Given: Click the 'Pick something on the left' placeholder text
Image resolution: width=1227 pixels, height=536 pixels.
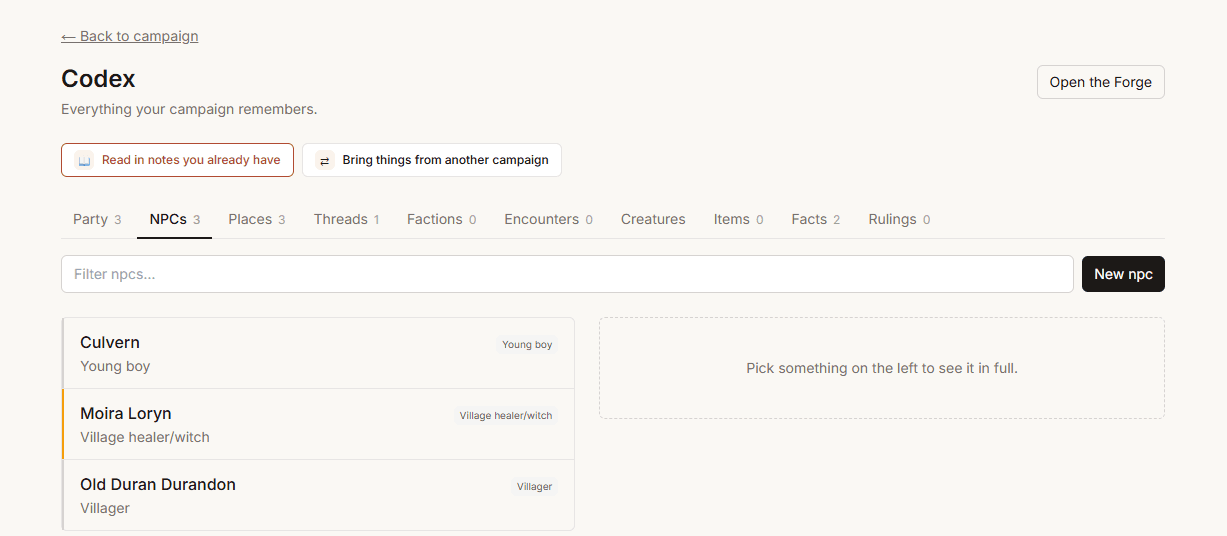Looking at the screenshot, I should point(882,368).
